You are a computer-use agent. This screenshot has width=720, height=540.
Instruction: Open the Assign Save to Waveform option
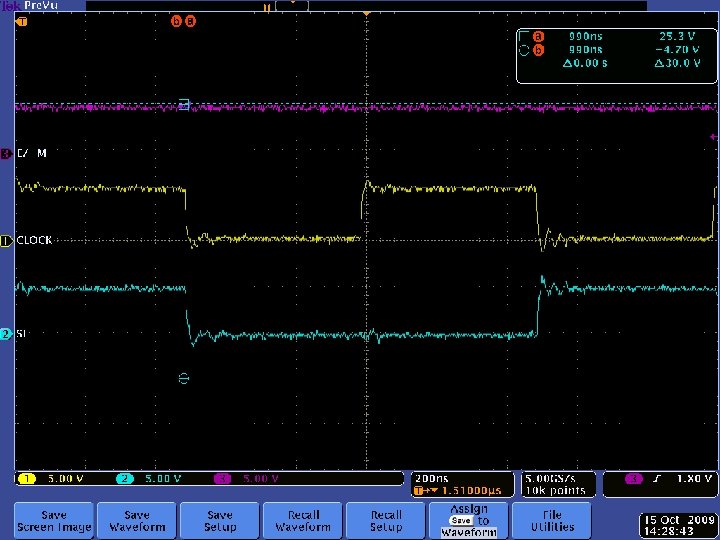click(469, 520)
